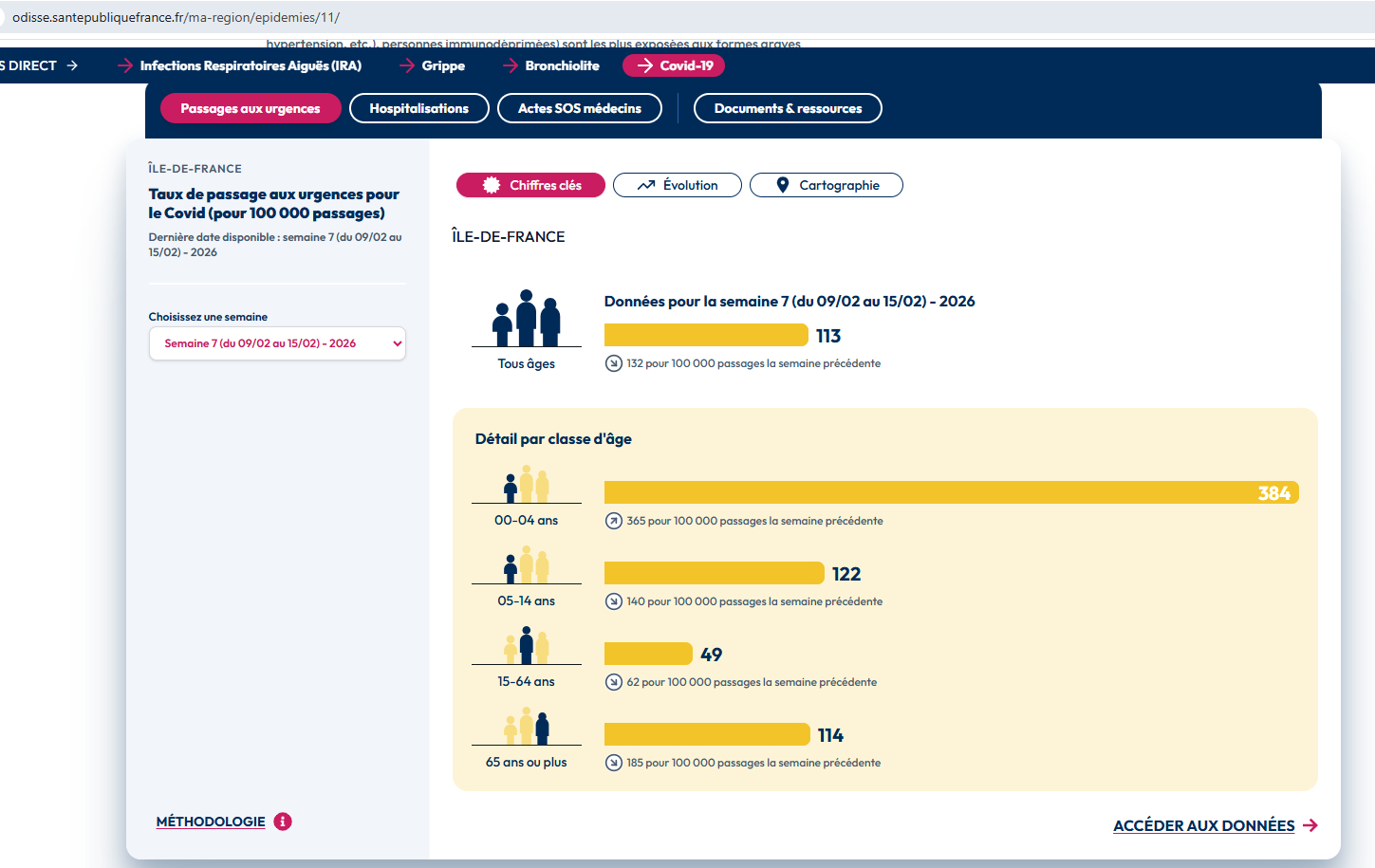Click the 15-64 ans age group icon
Image resolution: width=1375 pixels, height=868 pixels.
click(526, 646)
